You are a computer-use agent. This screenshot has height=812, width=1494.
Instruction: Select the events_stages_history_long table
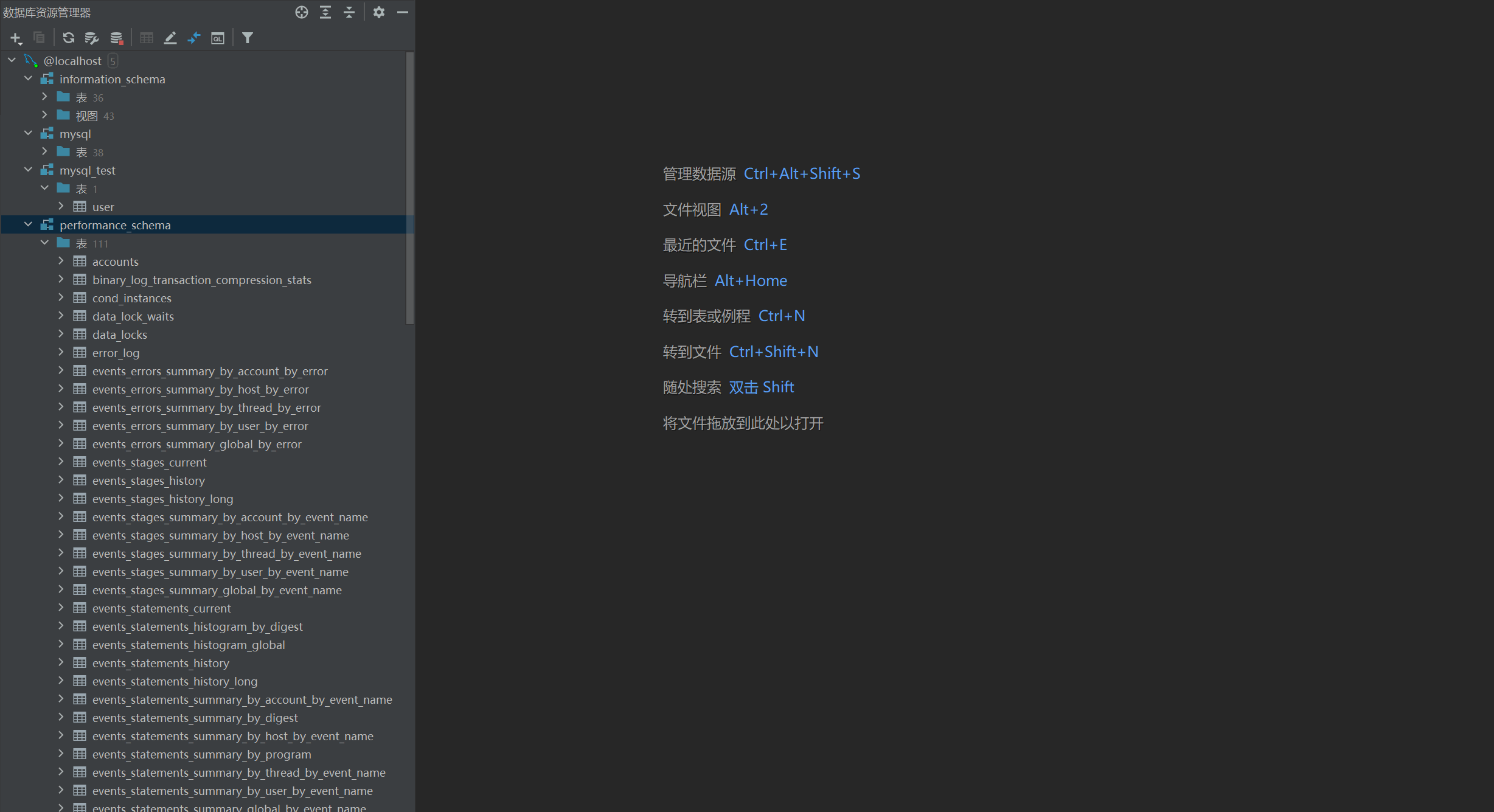click(x=162, y=499)
